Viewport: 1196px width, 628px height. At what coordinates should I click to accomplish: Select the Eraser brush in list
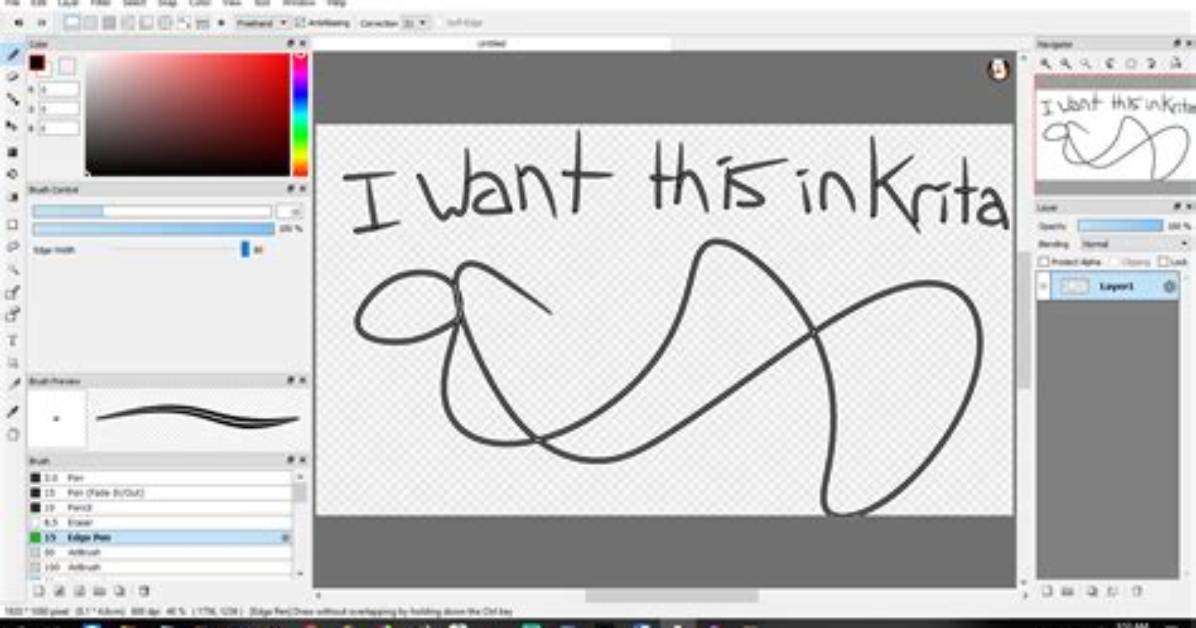click(159, 523)
